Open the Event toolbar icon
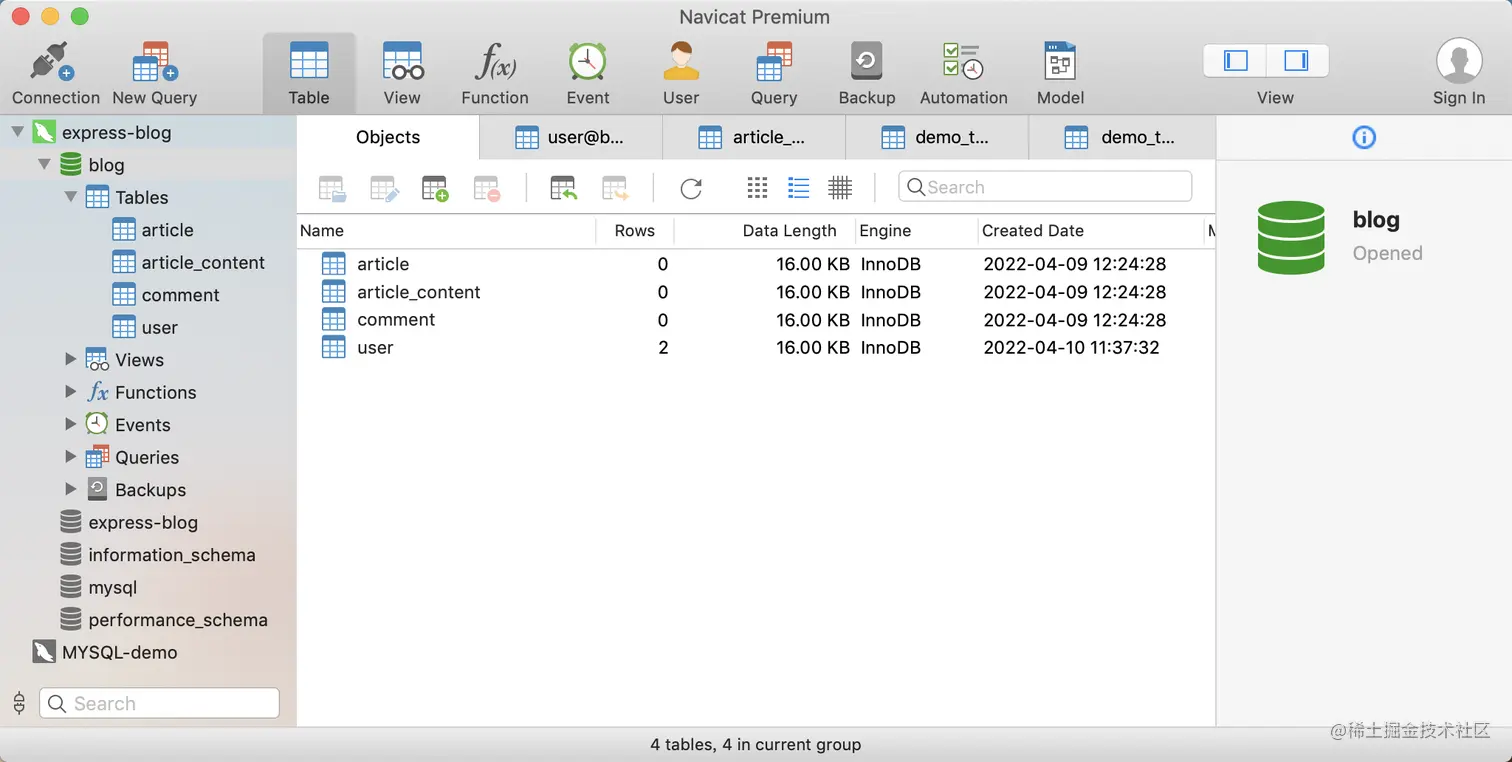Viewport: 1512px width, 762px height. point(588,73)
